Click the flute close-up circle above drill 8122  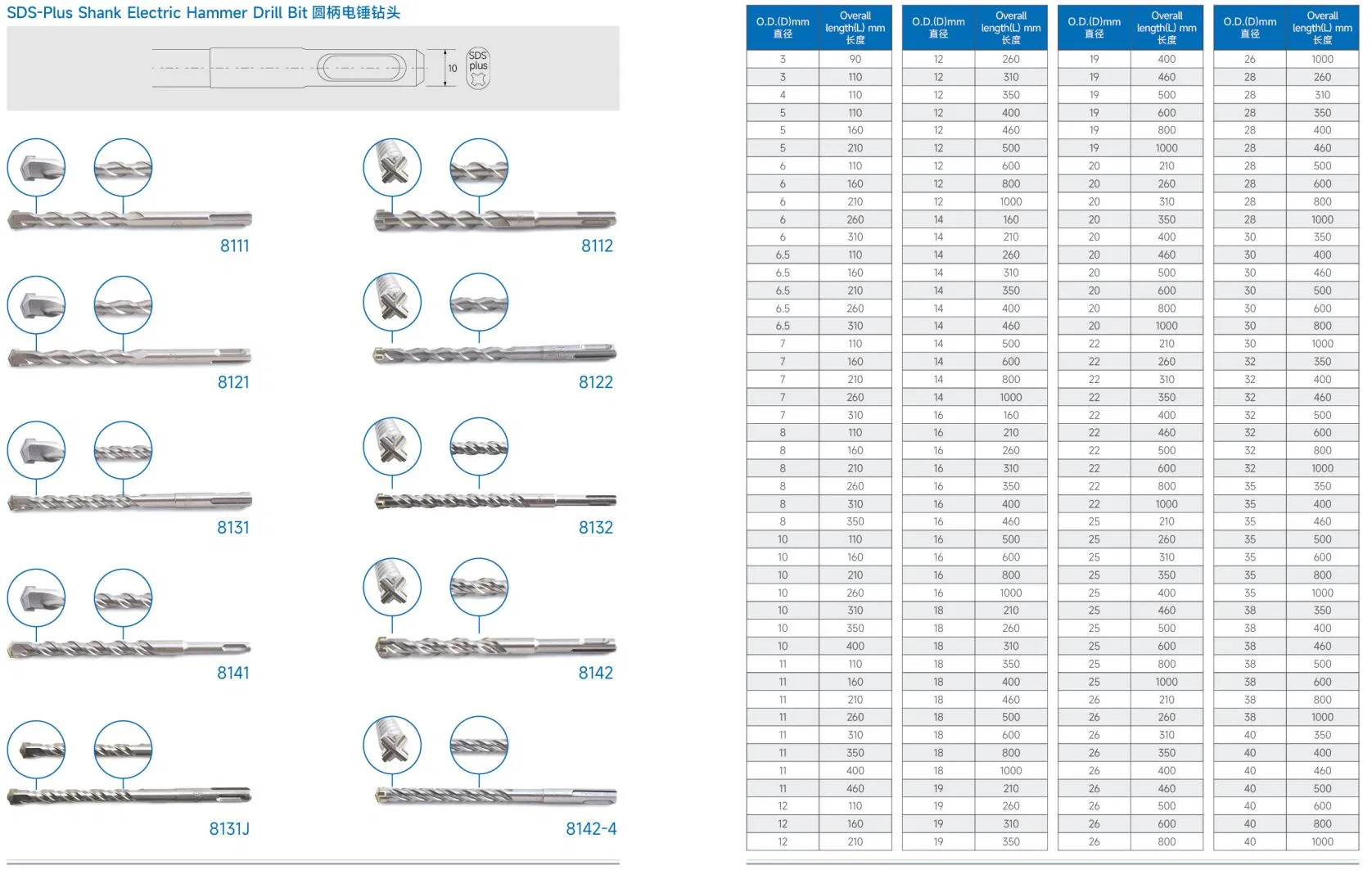479,303
